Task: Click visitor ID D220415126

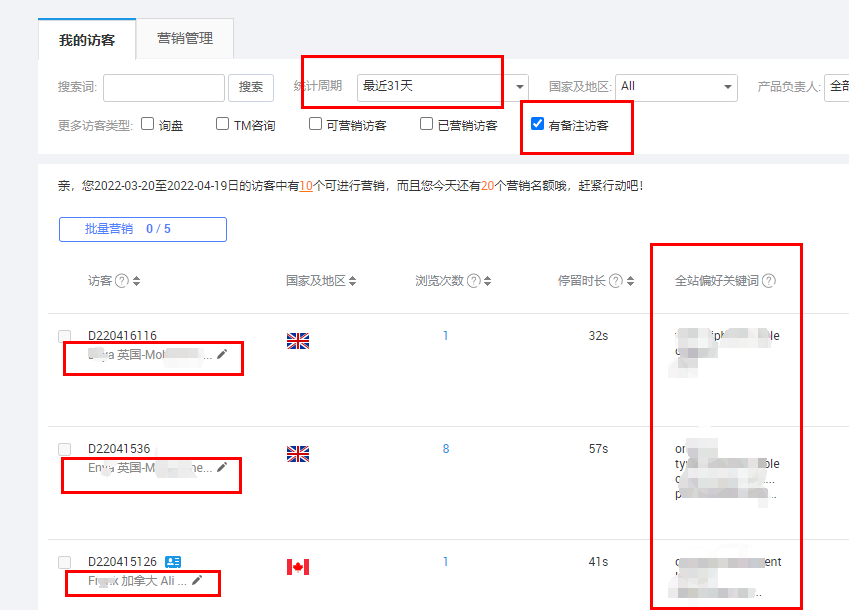Action: (x=122, y=562)
